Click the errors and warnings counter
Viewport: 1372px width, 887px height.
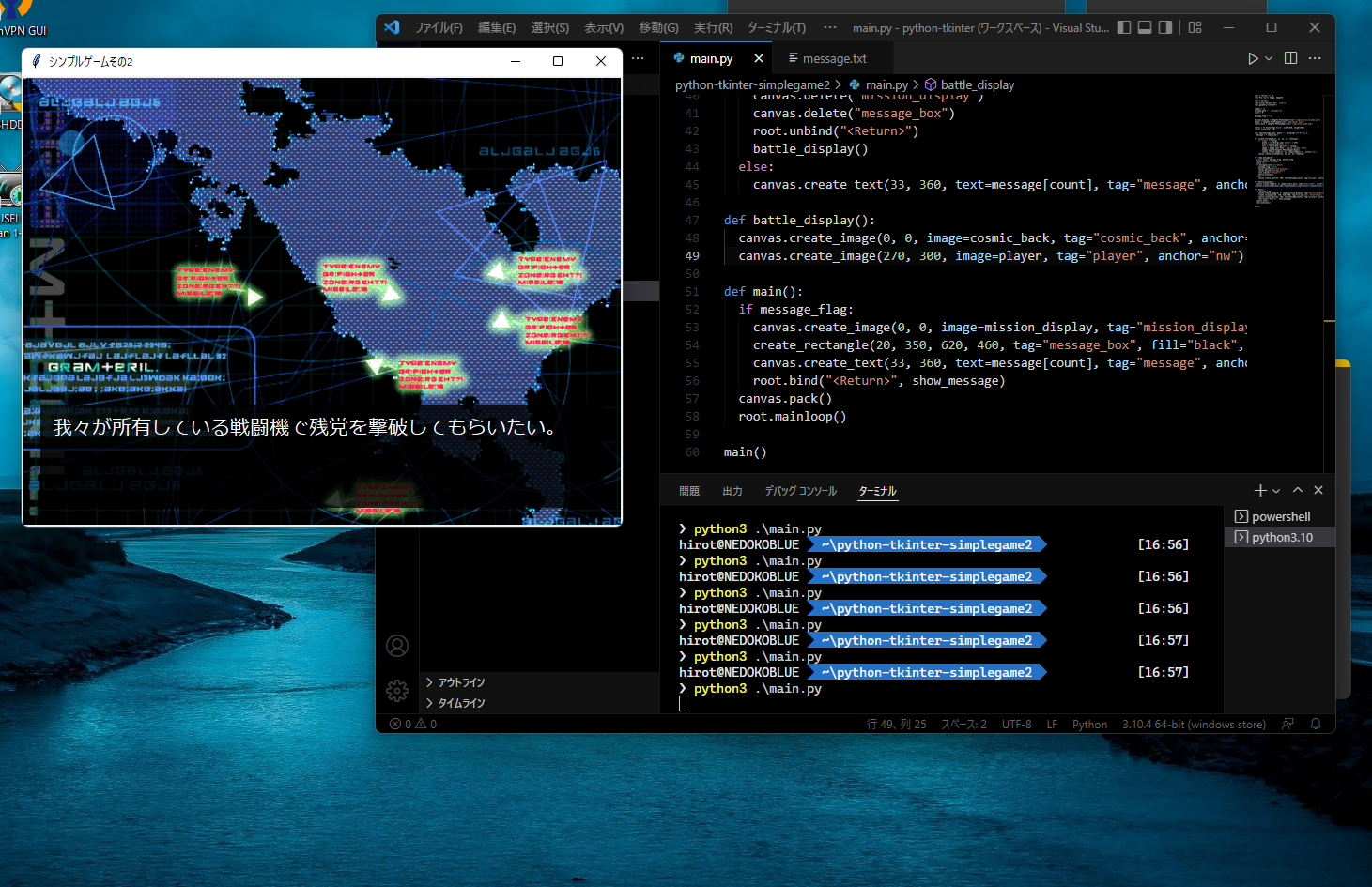[411, 724]
